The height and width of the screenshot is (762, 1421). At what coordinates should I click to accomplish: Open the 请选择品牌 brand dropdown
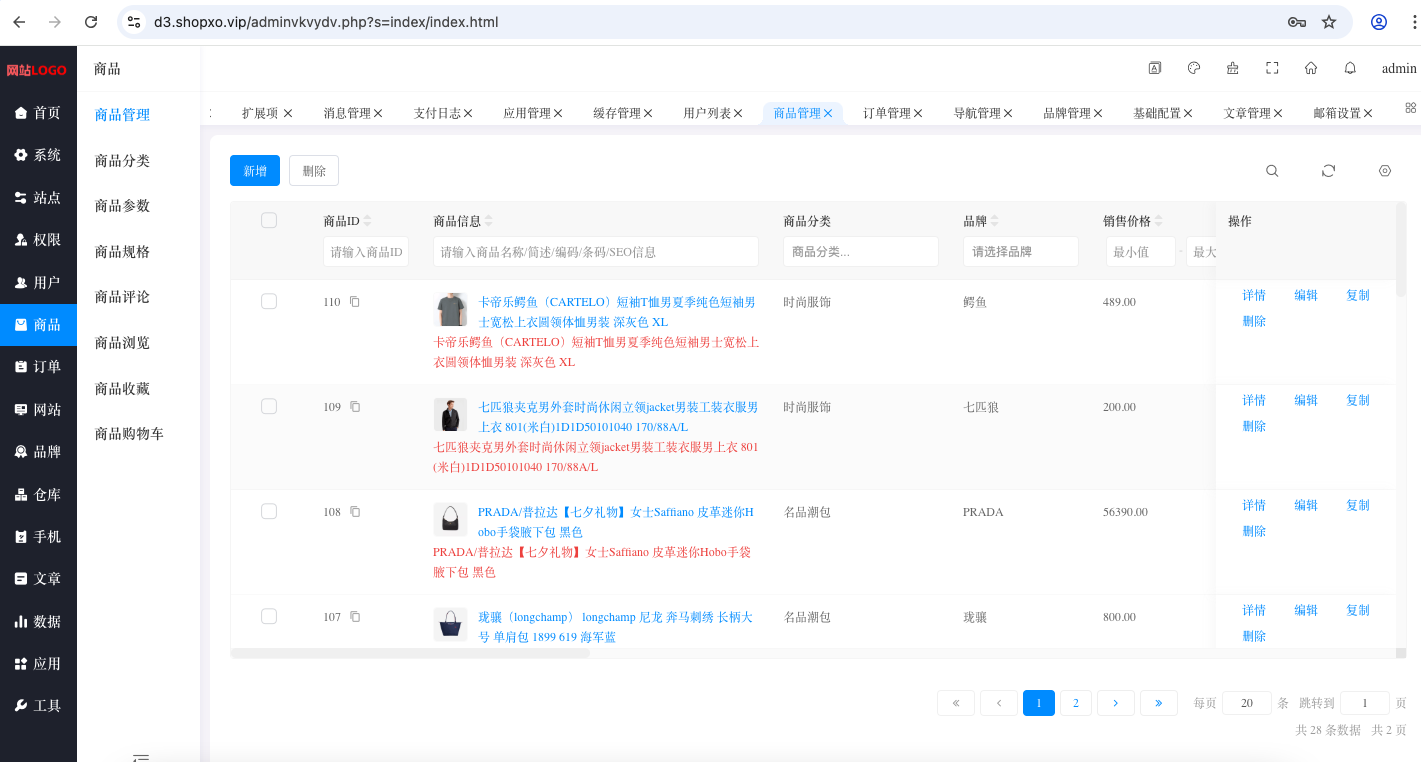tap(1021, 251)
